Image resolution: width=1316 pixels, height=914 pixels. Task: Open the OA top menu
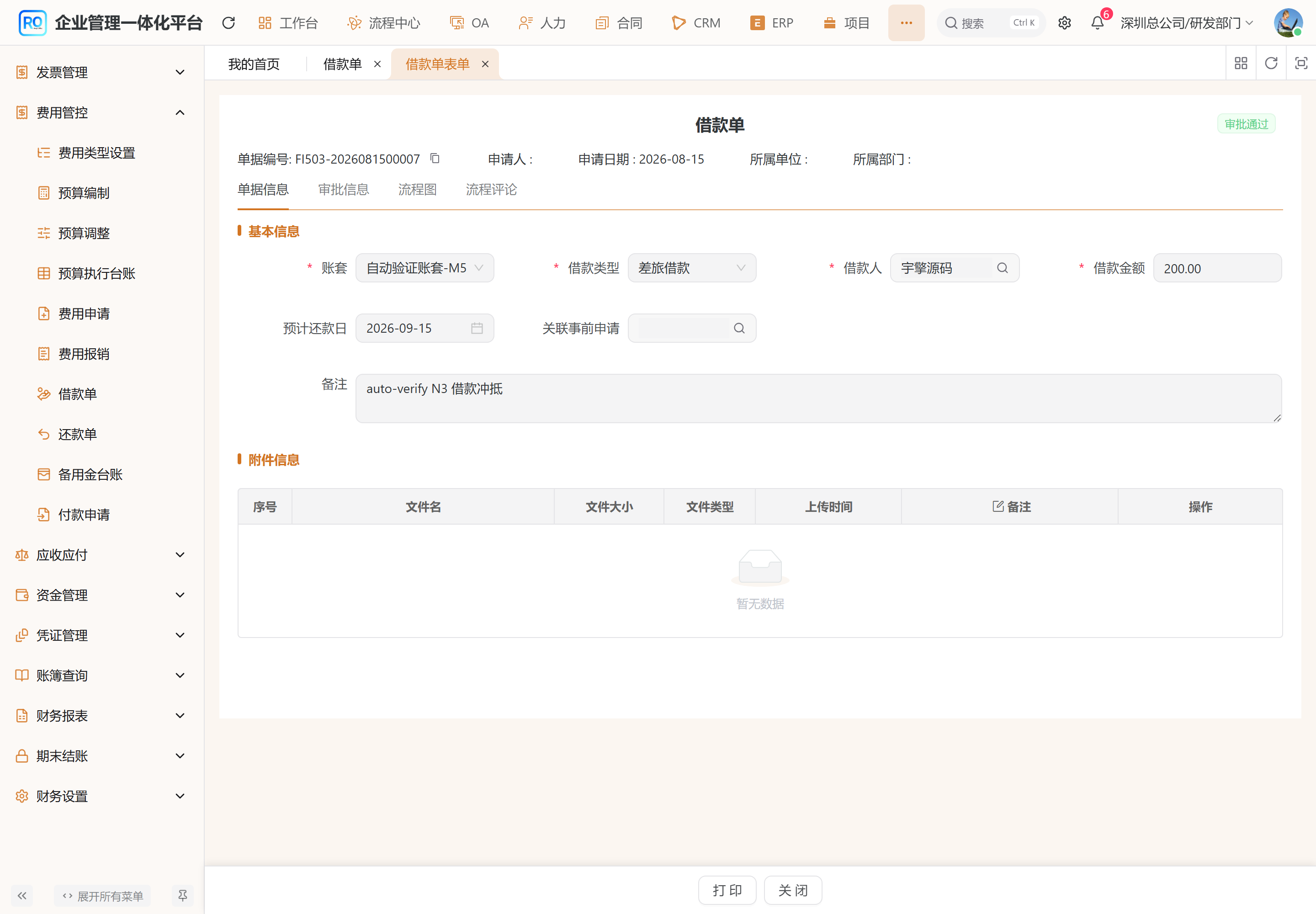tap(469, 23)
